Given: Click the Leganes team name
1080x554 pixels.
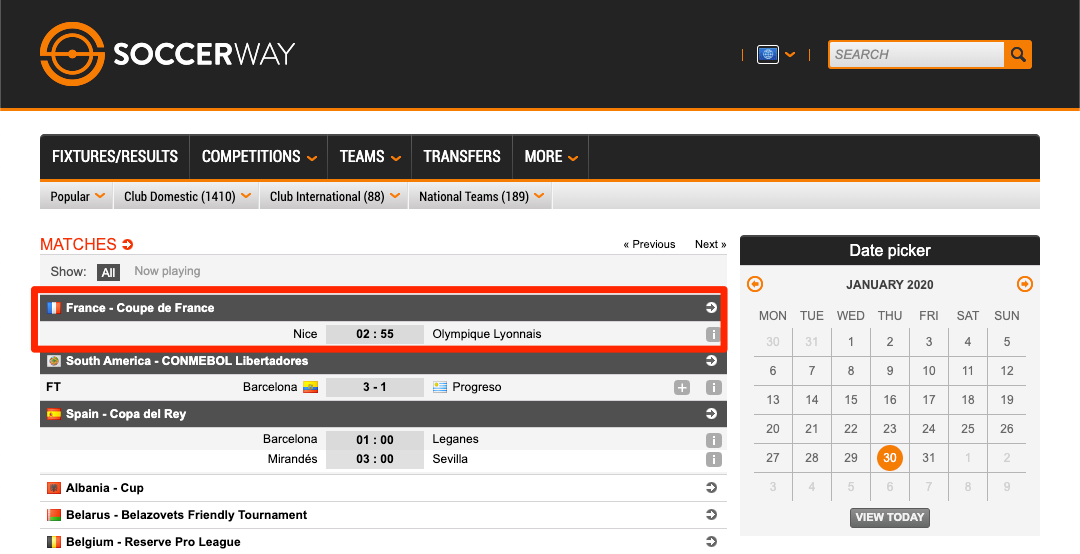Looking at the screenshot, I should tap(455, 439).
